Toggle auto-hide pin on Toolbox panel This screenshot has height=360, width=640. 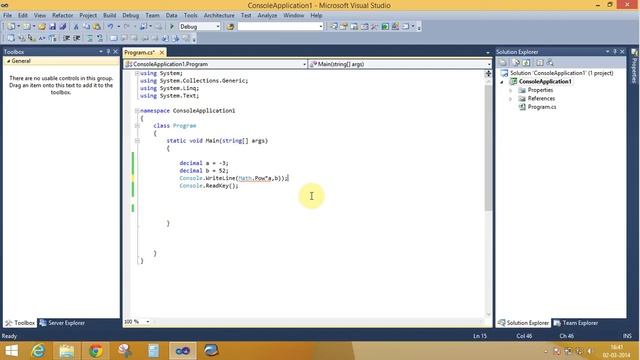(109, 52)
